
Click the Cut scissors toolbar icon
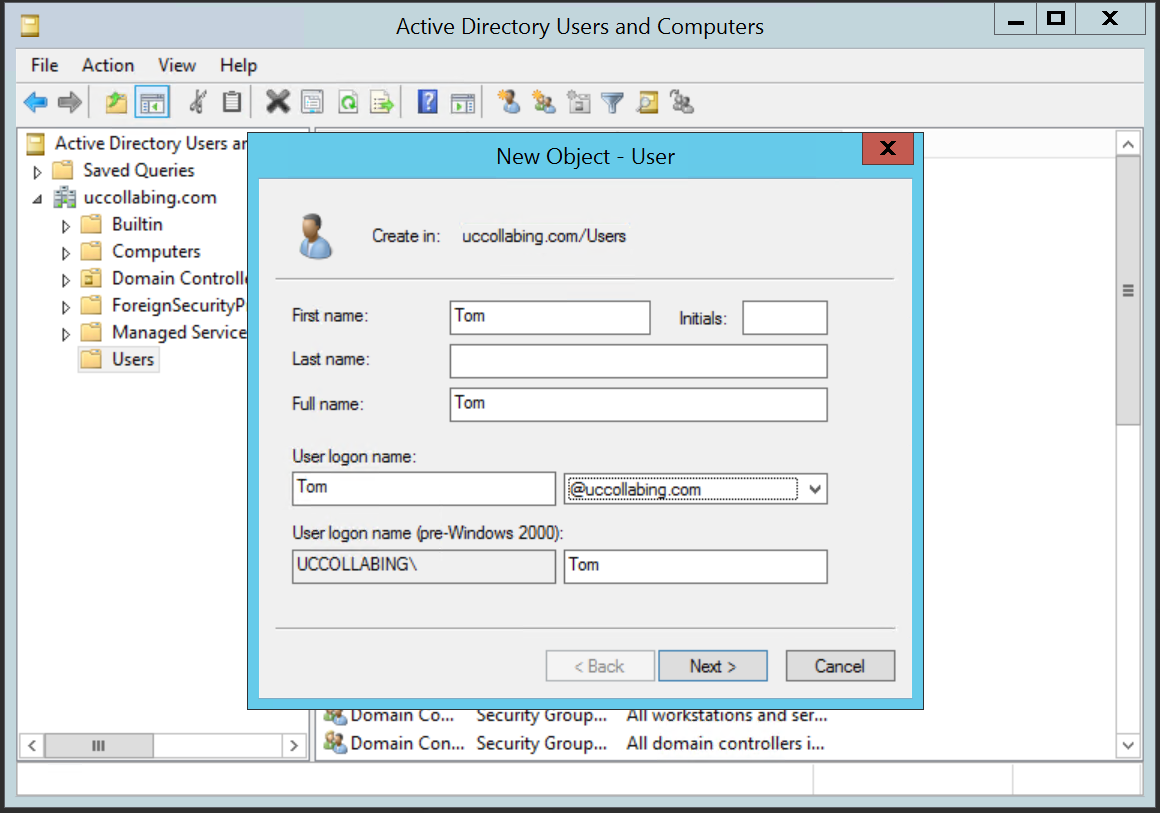coord(198,102)
